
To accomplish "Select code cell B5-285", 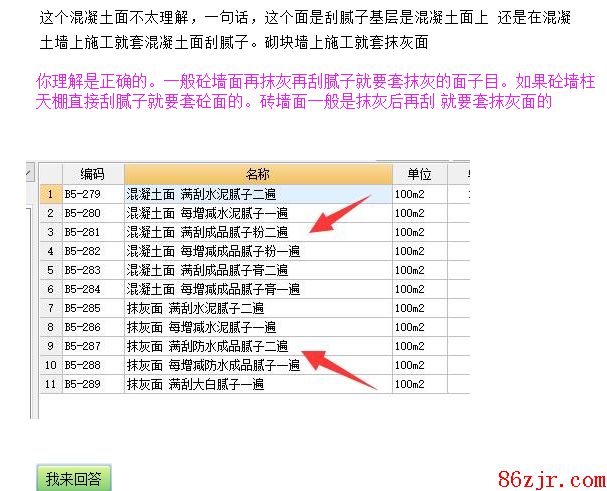I will pos(92,308).
